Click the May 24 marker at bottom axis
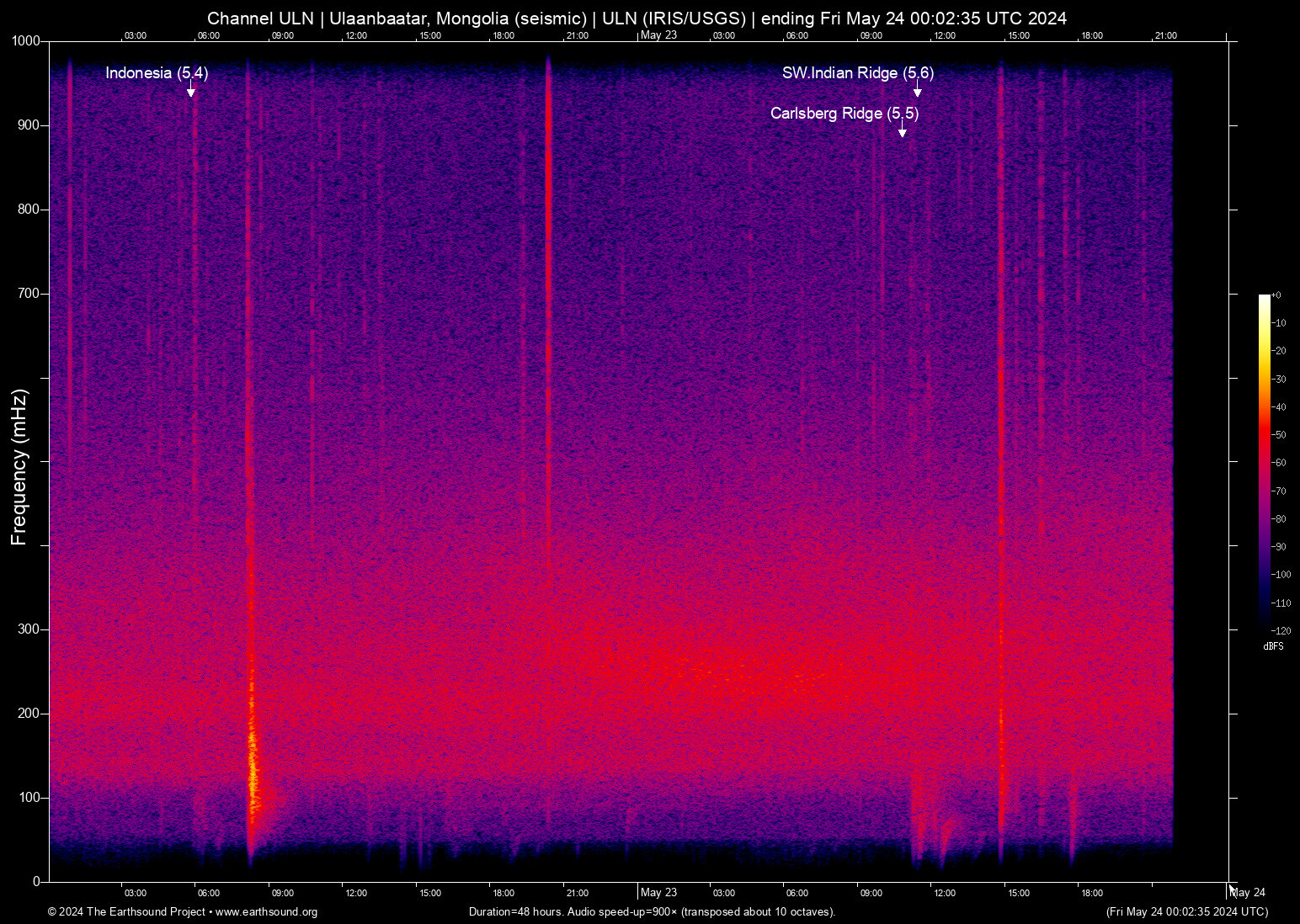1300x924 pixels. coord(1249,893)
